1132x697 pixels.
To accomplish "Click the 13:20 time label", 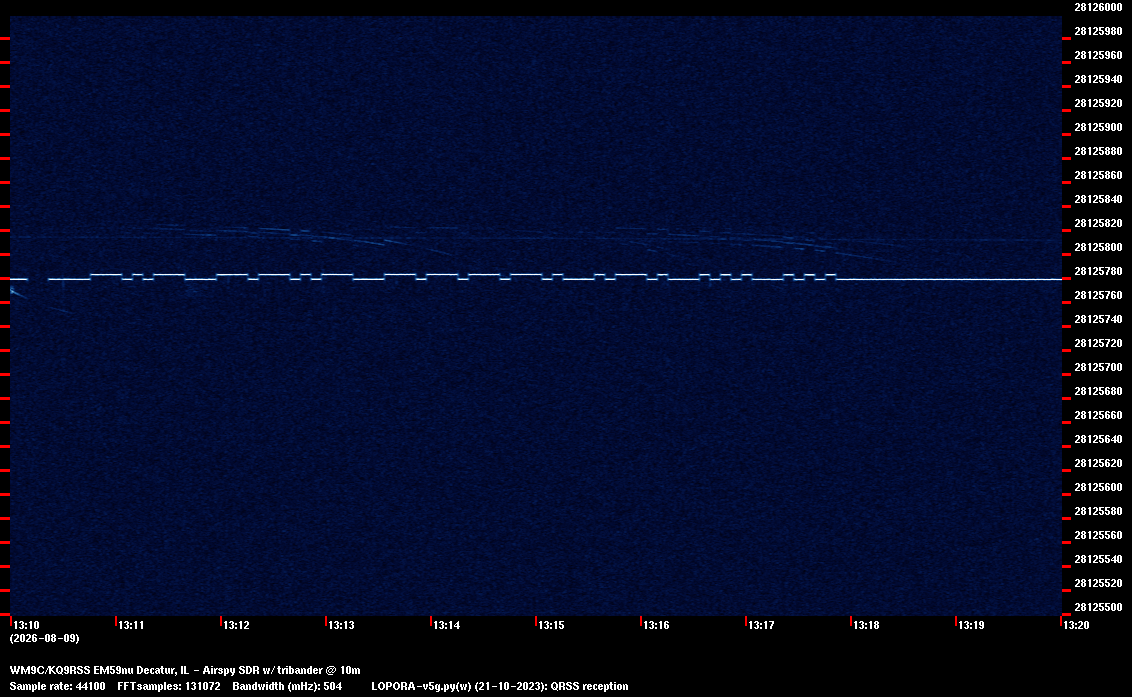I will click(x=1076, y=625).
